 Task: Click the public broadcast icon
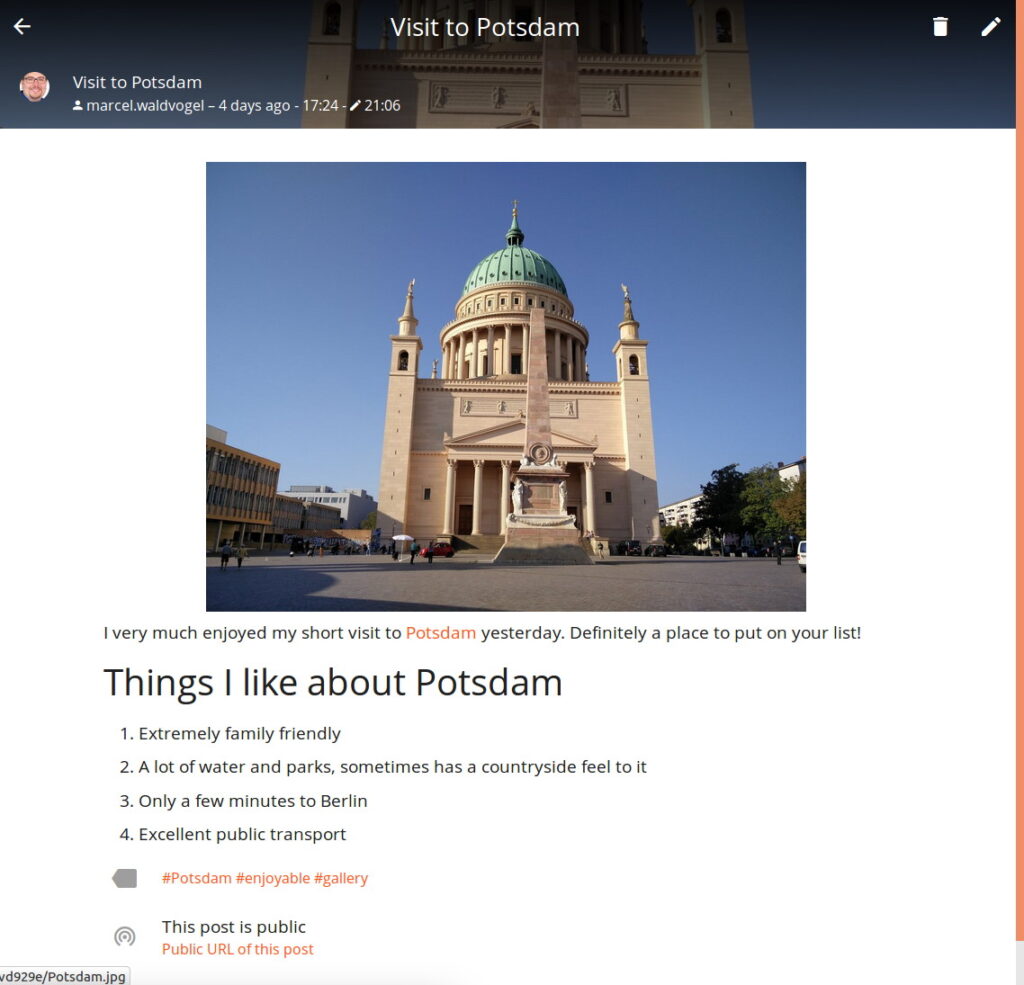tap(125, 937)
